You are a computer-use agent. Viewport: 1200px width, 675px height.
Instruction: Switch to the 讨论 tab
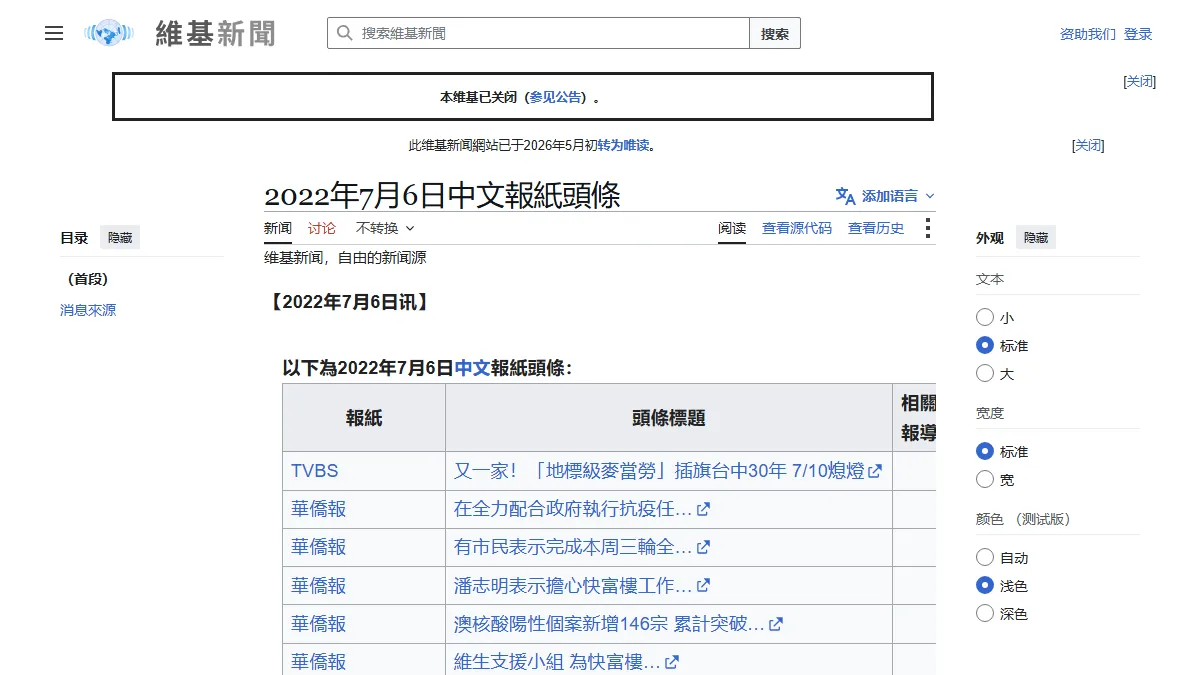(x=322, y=228)
